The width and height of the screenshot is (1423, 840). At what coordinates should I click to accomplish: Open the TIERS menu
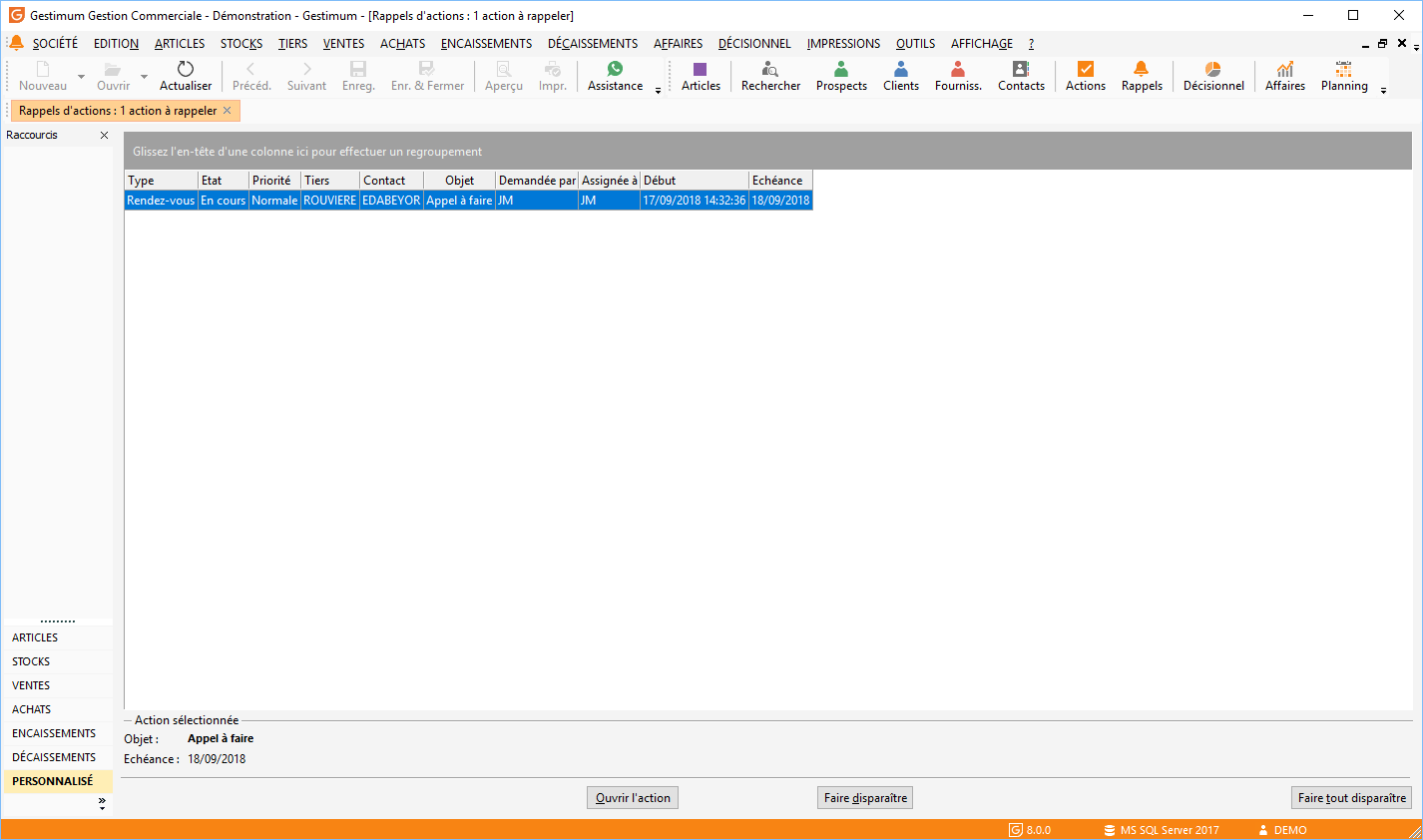tap(292, 44)
